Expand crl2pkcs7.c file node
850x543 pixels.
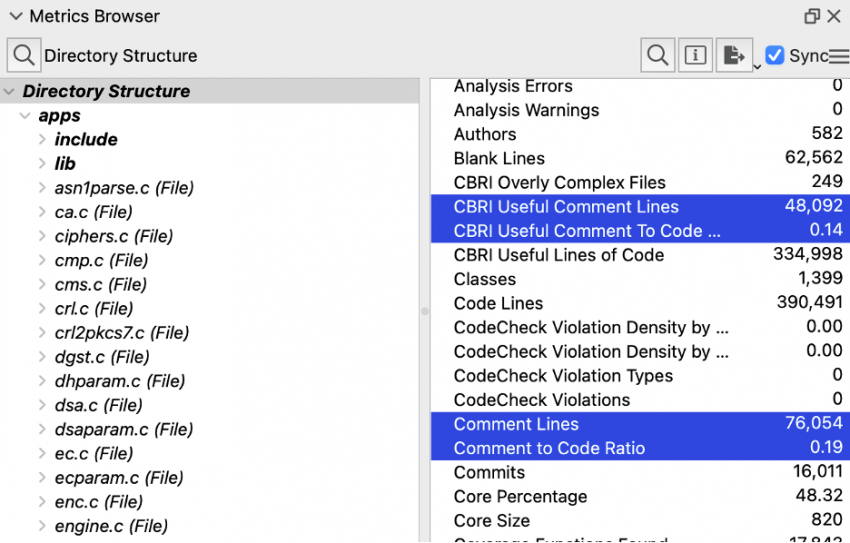[x=42, y=332]
